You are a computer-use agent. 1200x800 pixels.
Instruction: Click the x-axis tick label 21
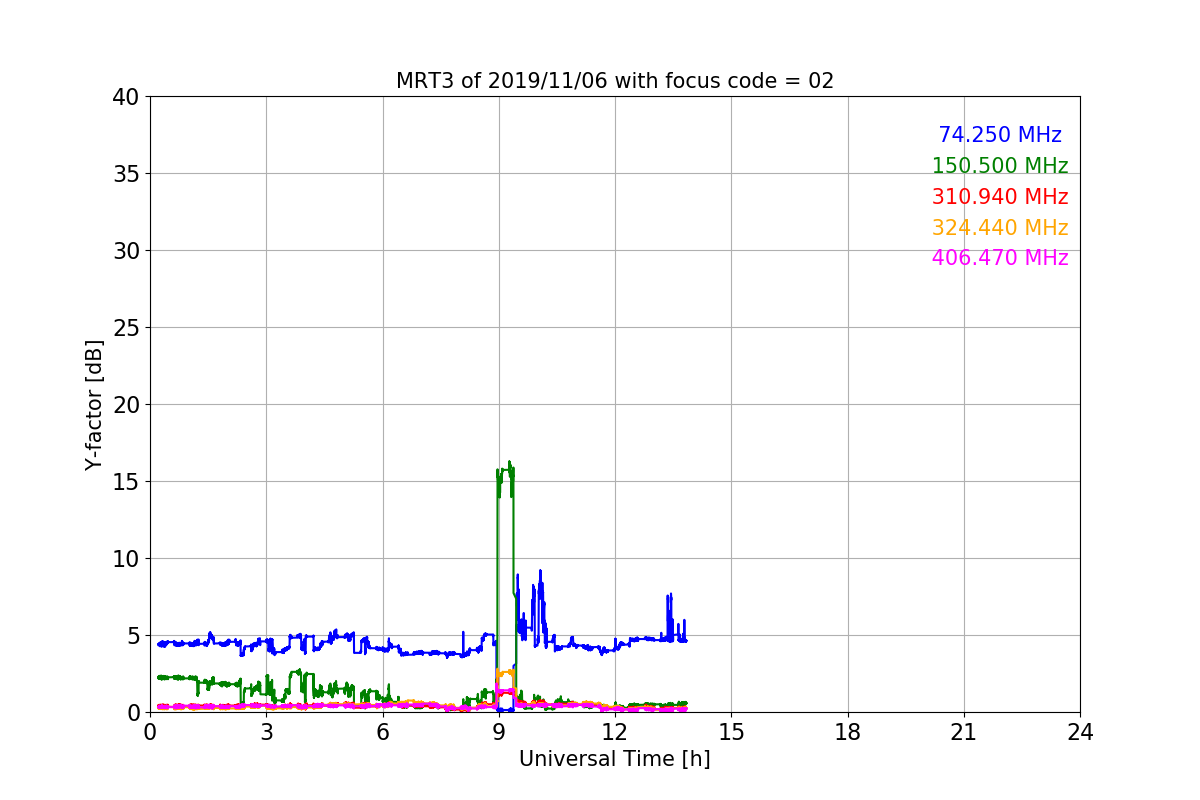click(x=963, y=732)
